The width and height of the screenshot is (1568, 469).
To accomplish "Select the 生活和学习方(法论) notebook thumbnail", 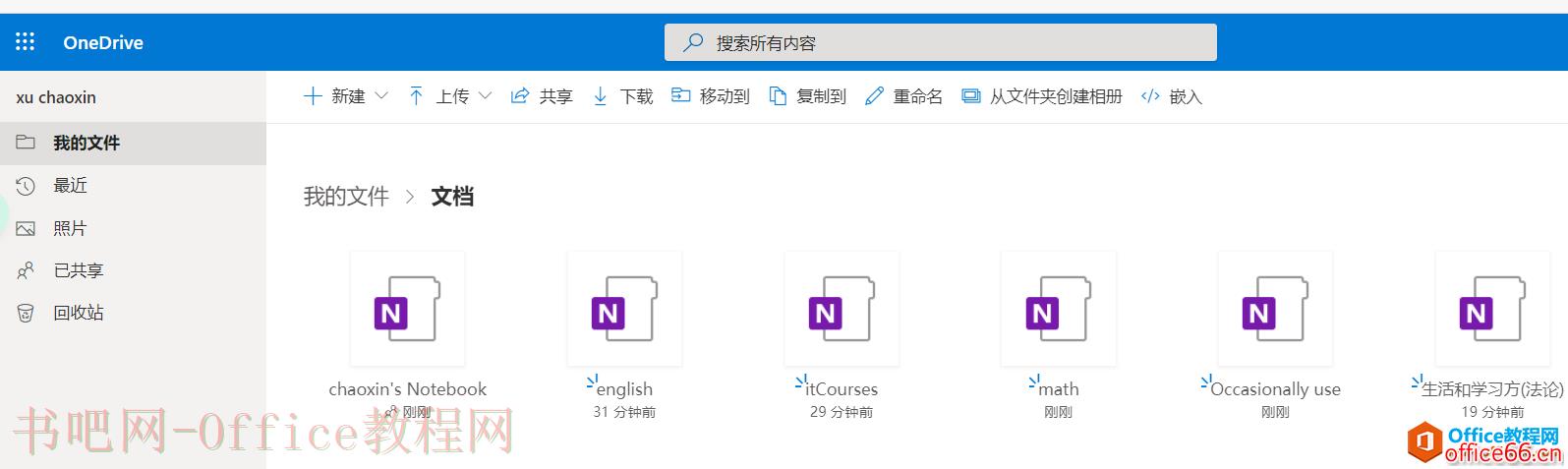I will (1492, 309).
